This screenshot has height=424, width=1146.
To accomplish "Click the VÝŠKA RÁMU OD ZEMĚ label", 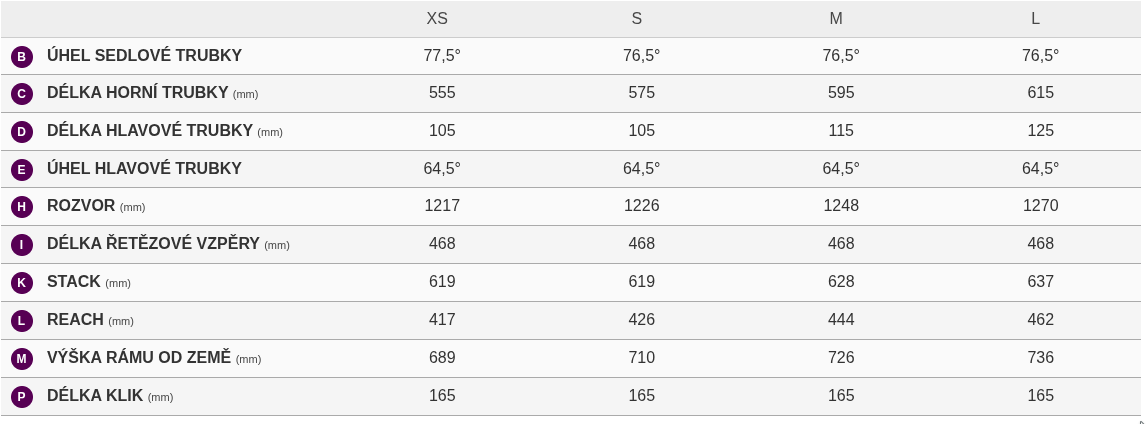I will click(x=139, y=358).
